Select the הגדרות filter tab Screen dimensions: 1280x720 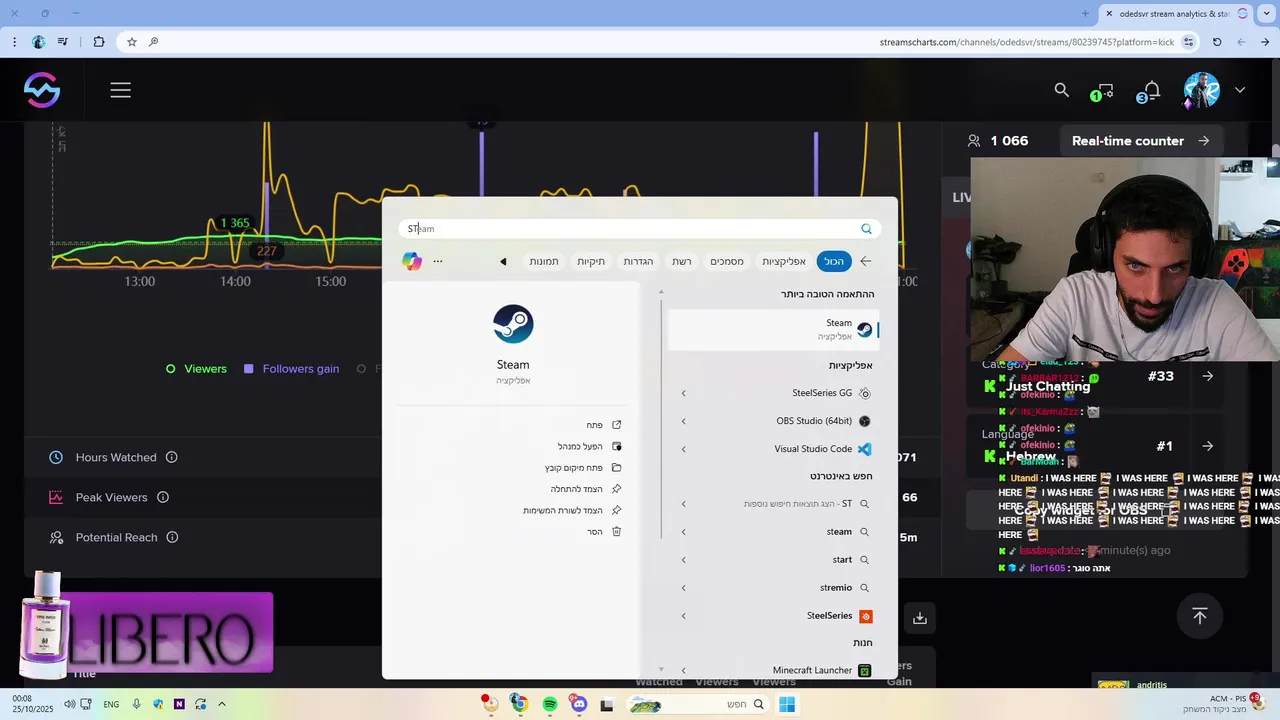click(x=638, y=261)
